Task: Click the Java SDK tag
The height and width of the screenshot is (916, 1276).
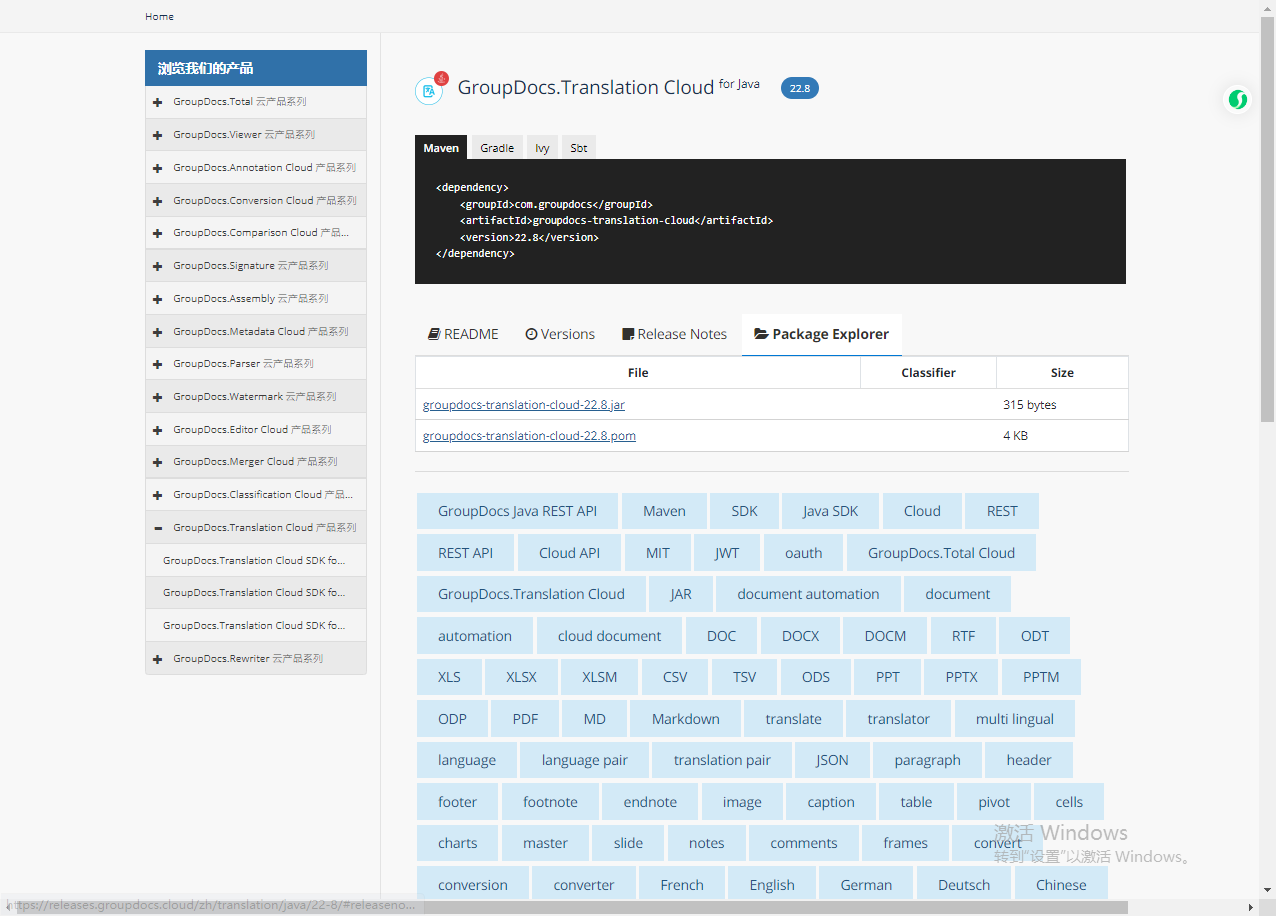Action: click(x=830, y=511)
